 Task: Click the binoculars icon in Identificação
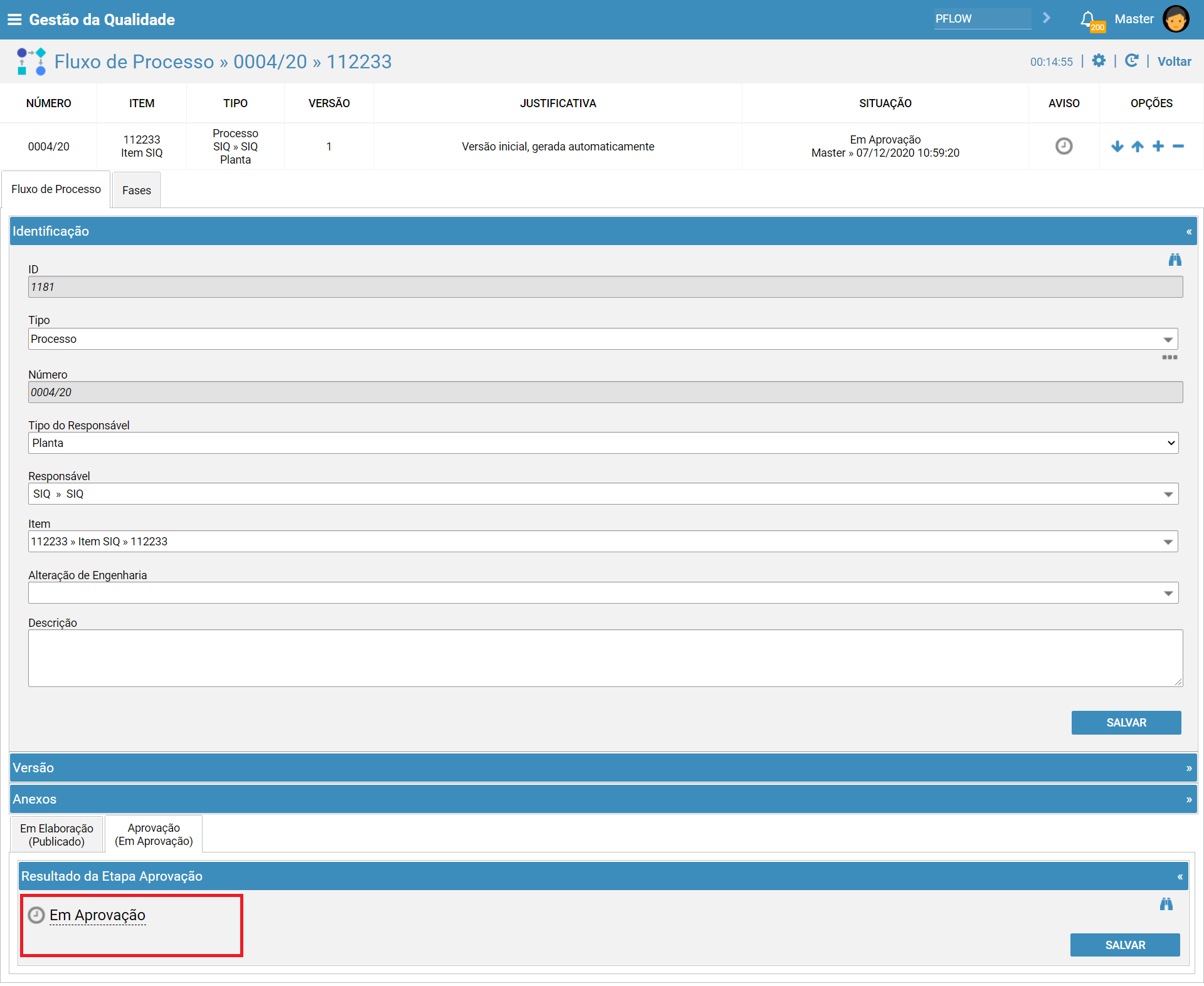1175,260
